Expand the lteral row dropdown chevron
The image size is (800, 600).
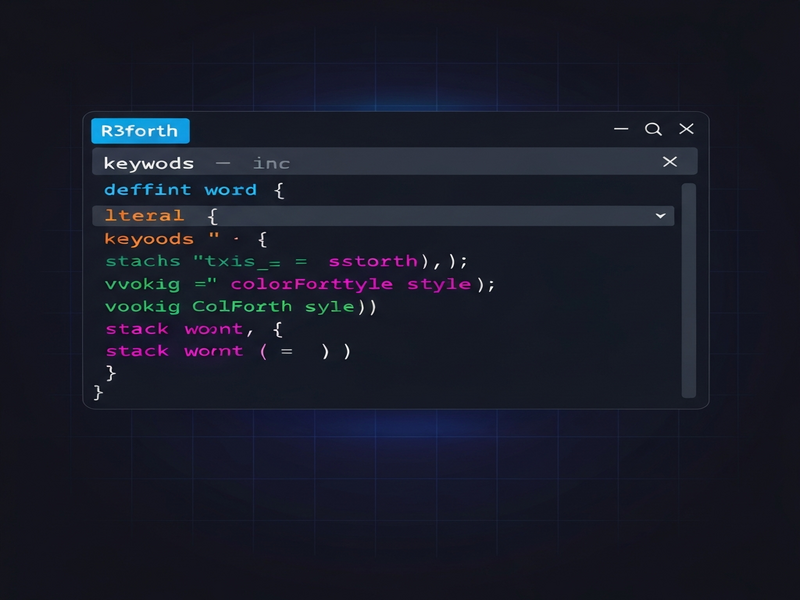pyautogui.click(x=661, y=216)
